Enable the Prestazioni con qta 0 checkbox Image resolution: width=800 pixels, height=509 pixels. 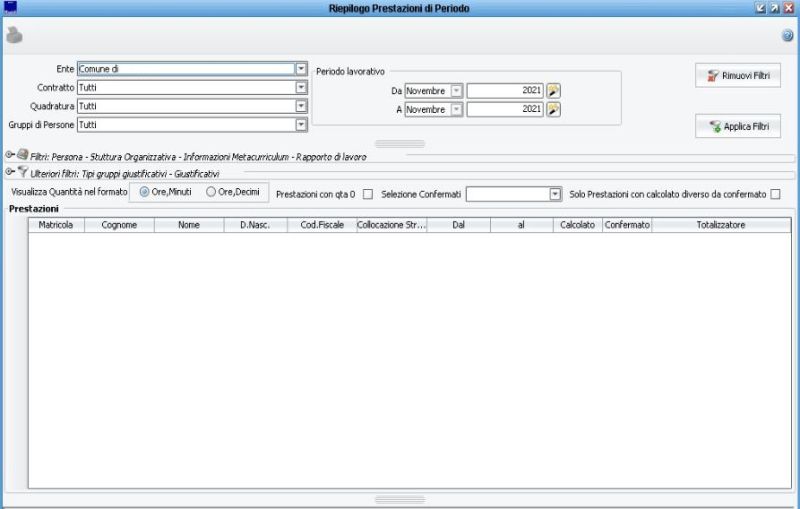pyautogui.click(x=367, y=193)
